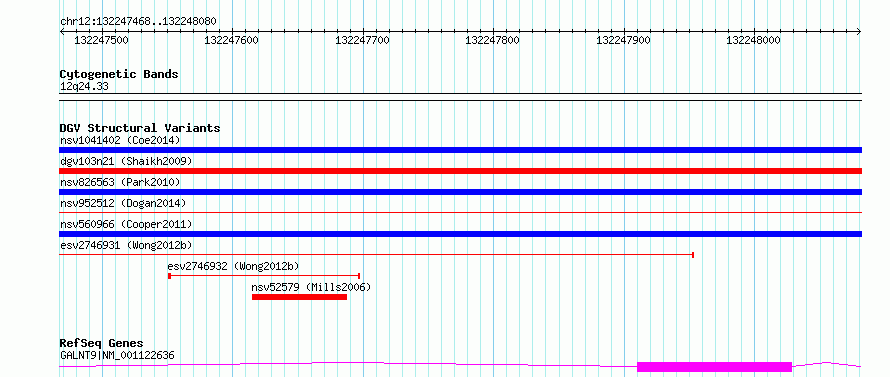Click the 132247900 ruler position label
890x377 pixels.
[623, 41]
